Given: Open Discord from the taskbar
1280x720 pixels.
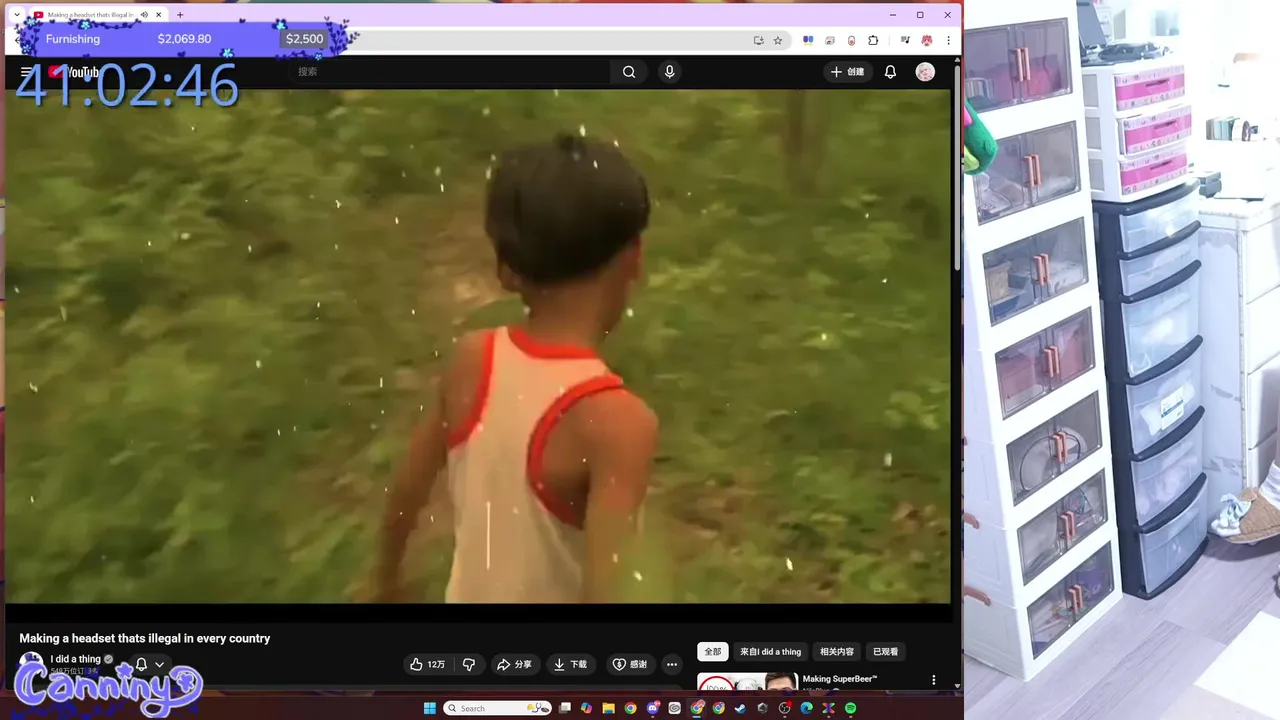Looking at the screenshot, I should (653, 708).
